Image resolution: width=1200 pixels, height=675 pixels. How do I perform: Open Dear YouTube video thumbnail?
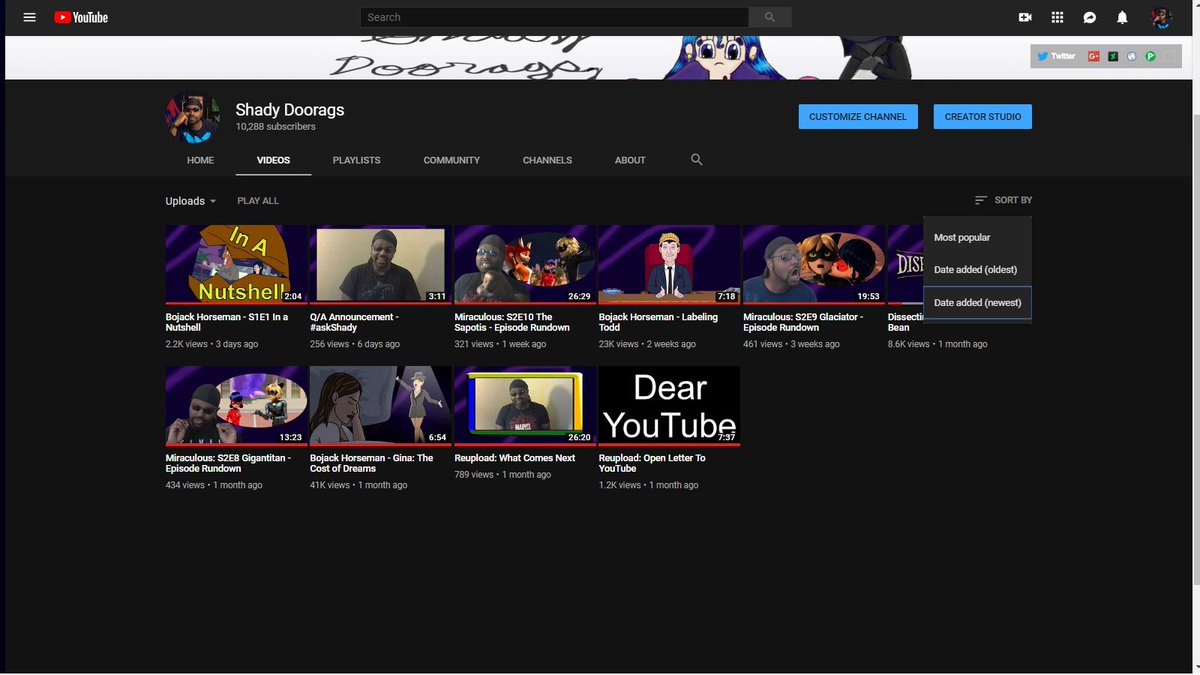(x=670, y=405)
